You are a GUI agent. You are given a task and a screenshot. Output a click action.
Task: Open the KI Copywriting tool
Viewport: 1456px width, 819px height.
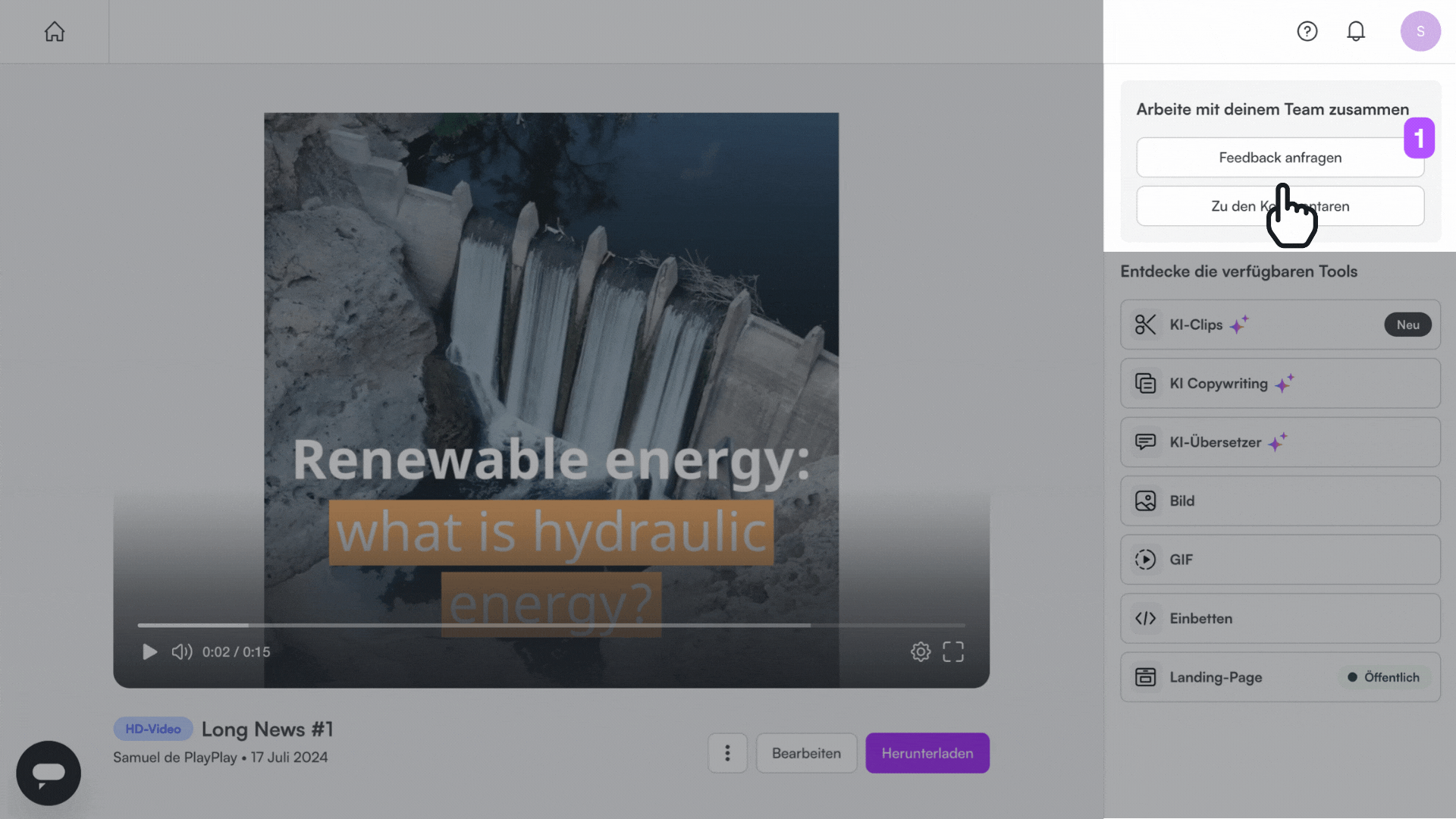[1280, 384]
